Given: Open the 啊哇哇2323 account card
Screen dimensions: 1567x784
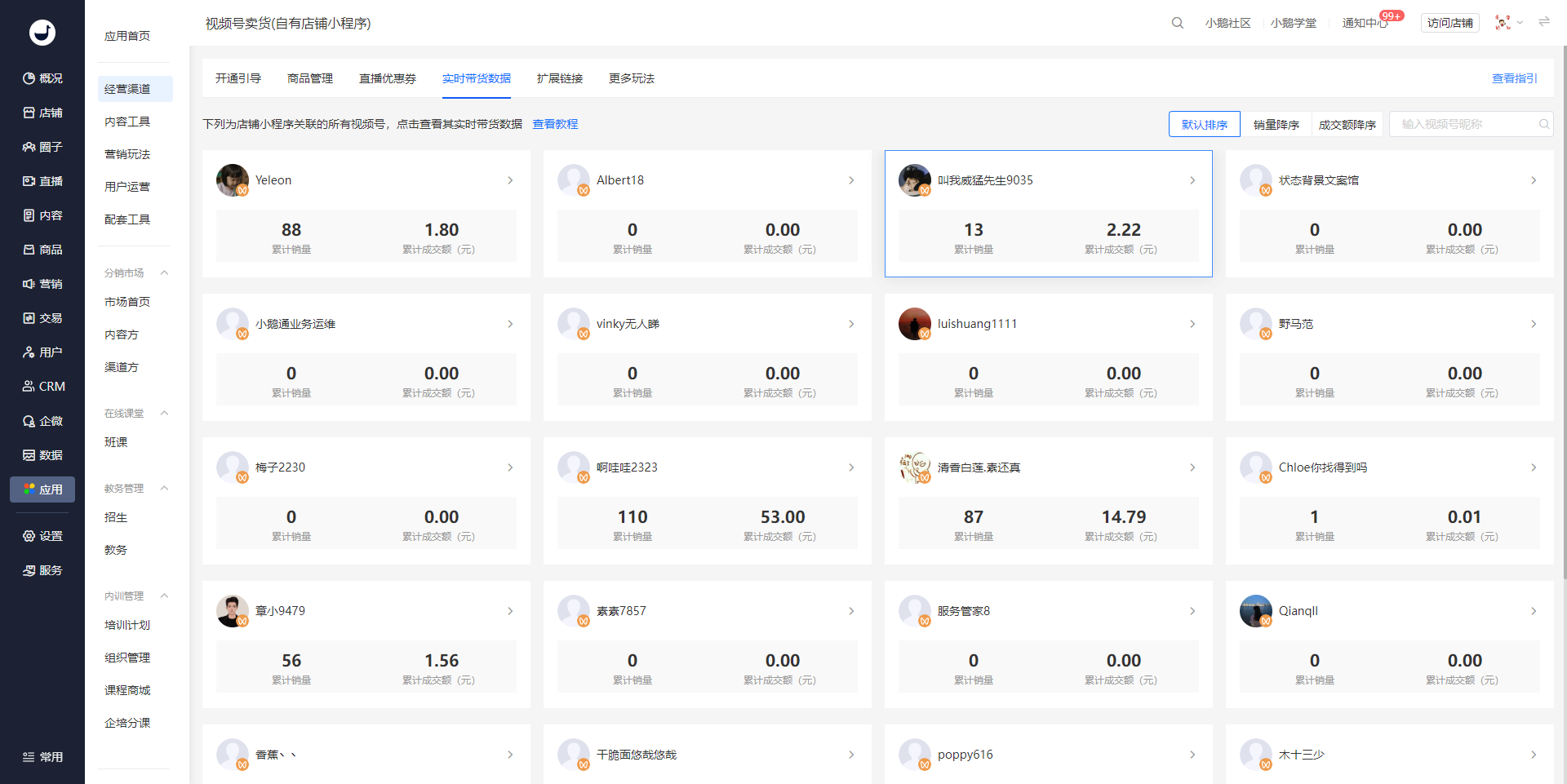Looking at the screenshot, I should coord(707,467).
